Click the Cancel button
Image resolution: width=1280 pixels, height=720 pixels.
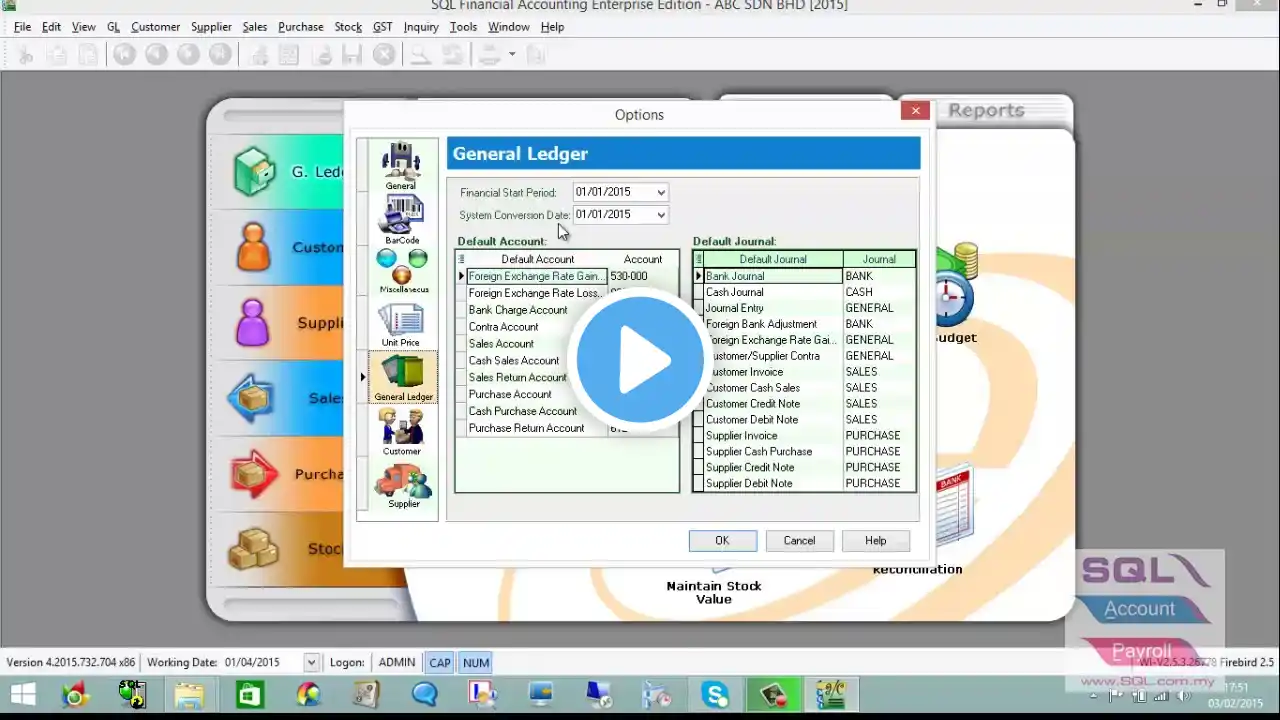pyautogui.click(x=799, y=541)
